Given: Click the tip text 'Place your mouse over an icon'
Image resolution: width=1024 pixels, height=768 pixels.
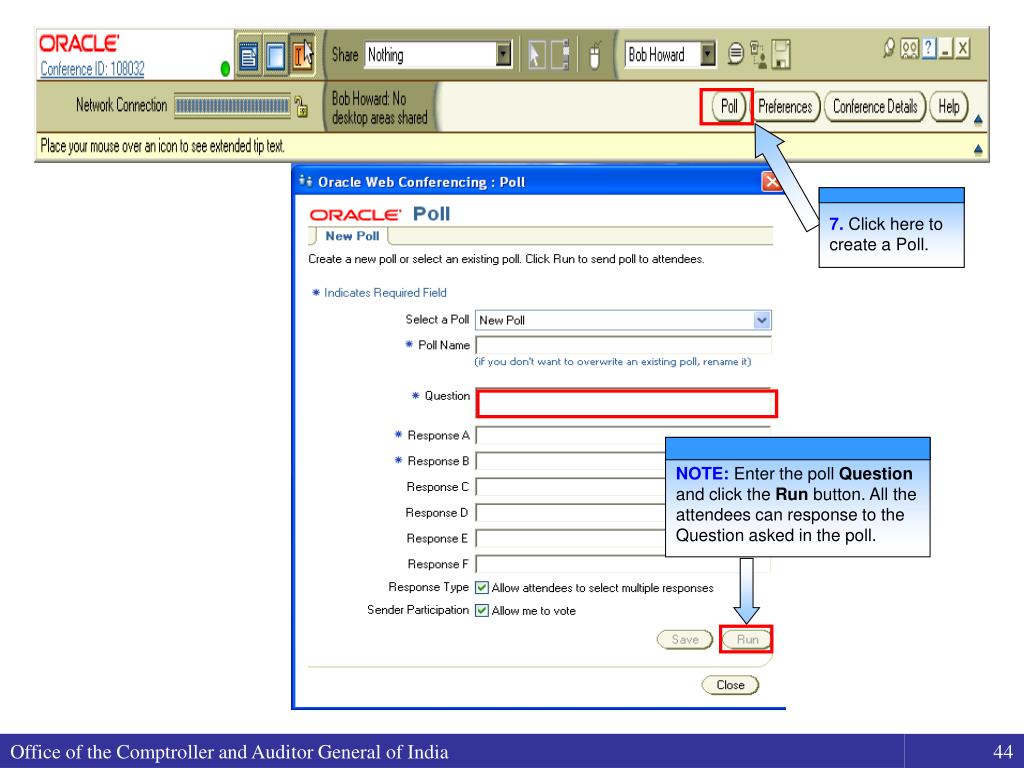Looking at the screenshot, I should (x=163, y=146).
